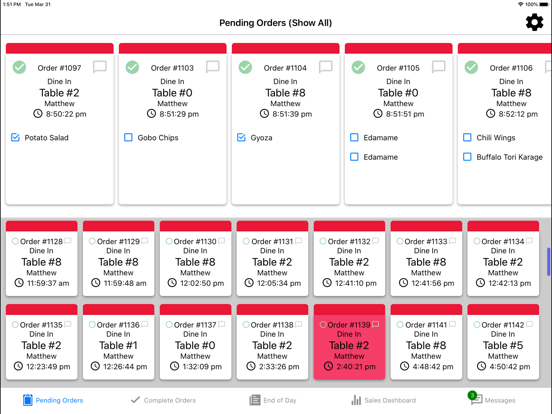Select Order #1135 card
552x414 pixels.
click(42, 342)
